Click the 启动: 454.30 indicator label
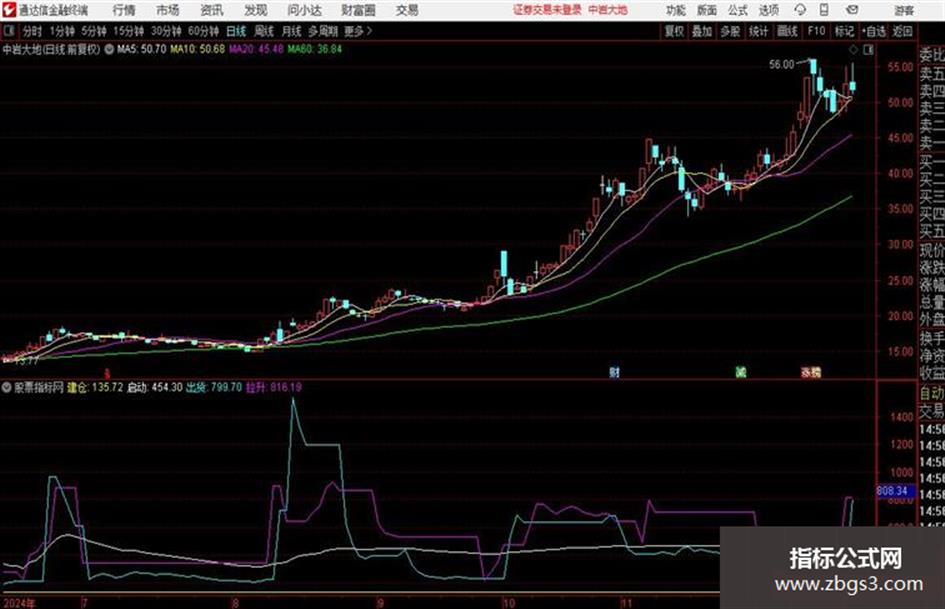This screenshot has width=945, height=609. (154, 387)
